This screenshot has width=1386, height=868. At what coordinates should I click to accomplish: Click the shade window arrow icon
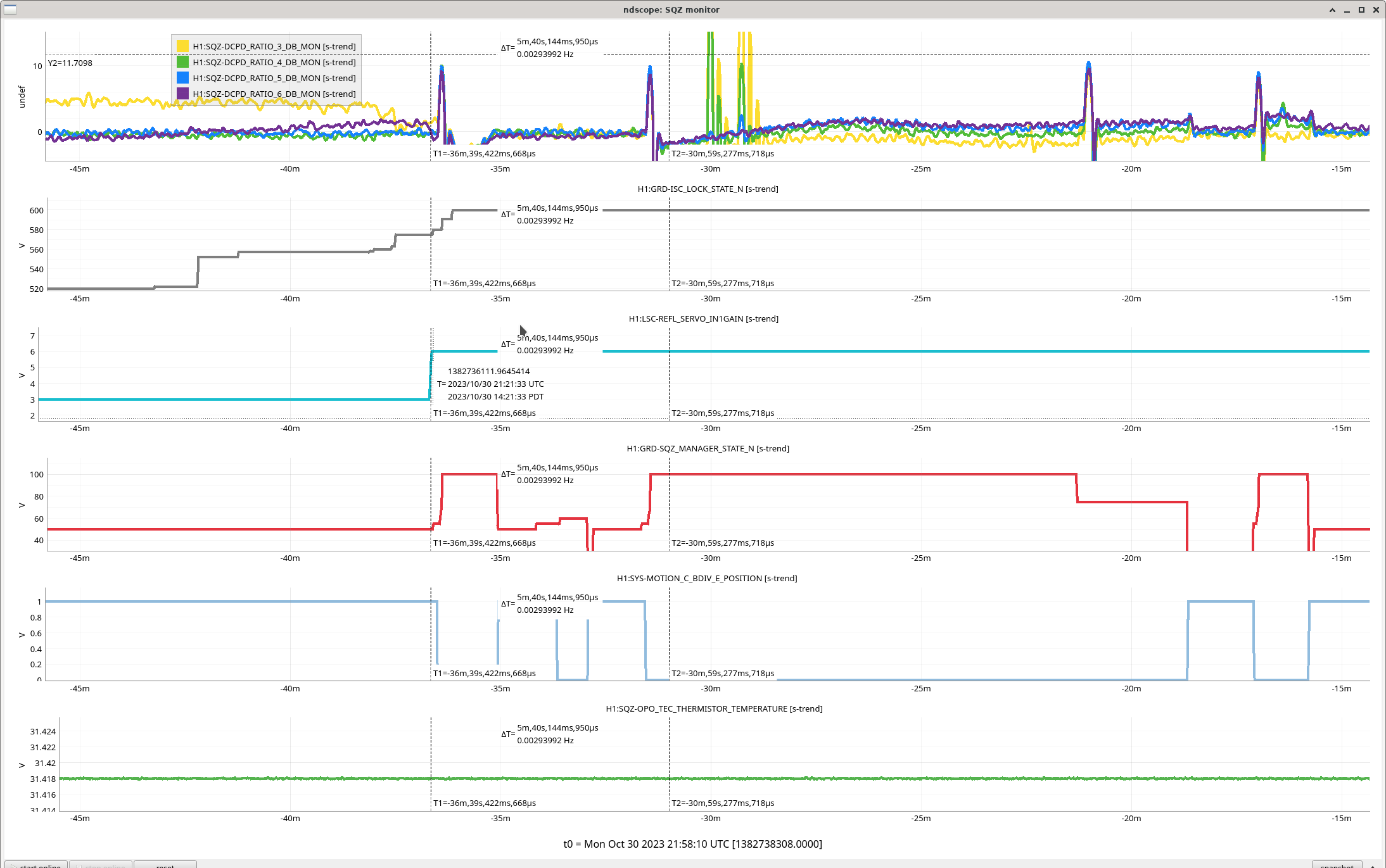point(1332,10)
